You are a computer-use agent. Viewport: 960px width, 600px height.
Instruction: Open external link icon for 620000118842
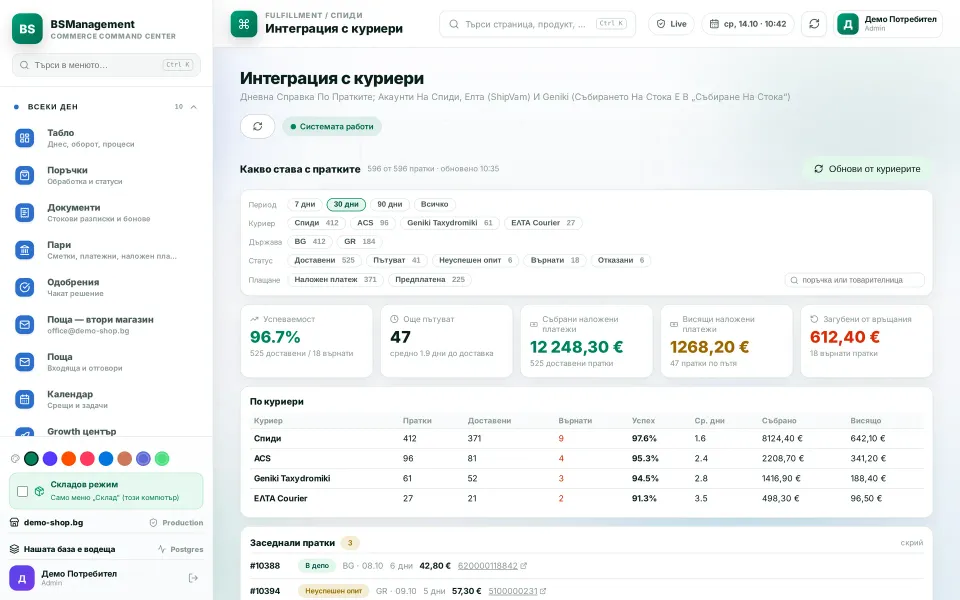click(523, 566)
